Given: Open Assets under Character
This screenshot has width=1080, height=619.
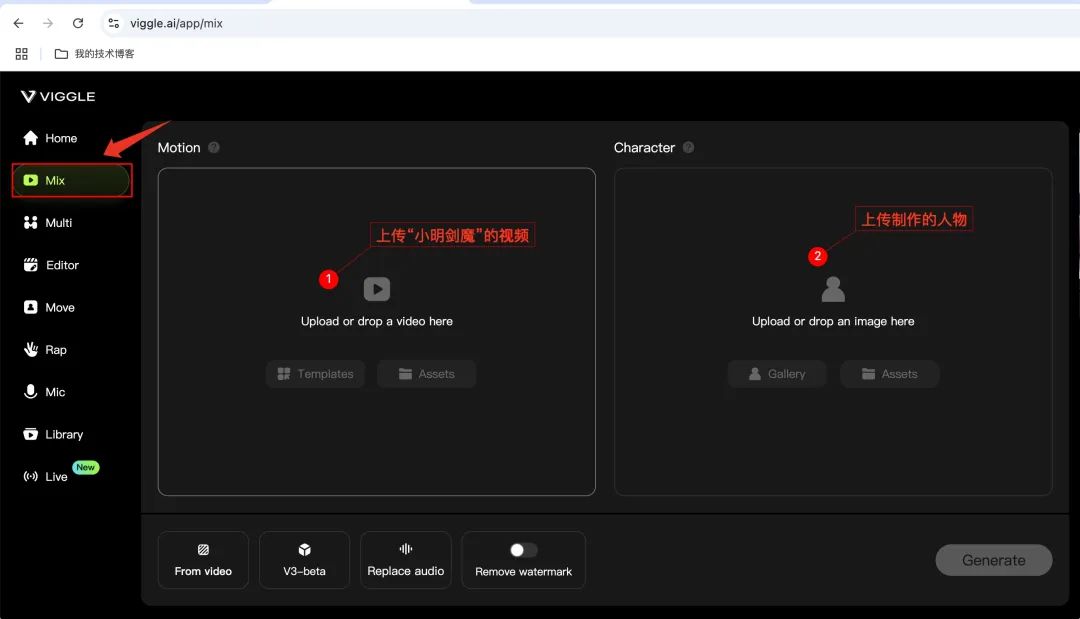Looking at the screenshot, I should (x=889, y=374).
